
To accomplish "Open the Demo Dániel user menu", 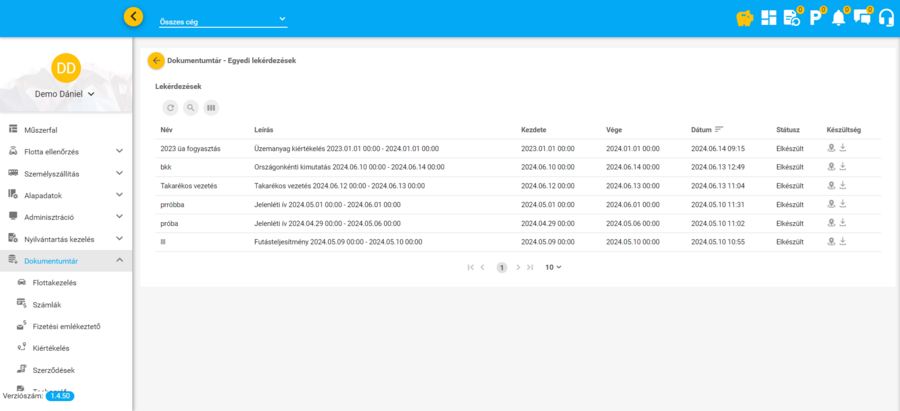I will [65, 94].
